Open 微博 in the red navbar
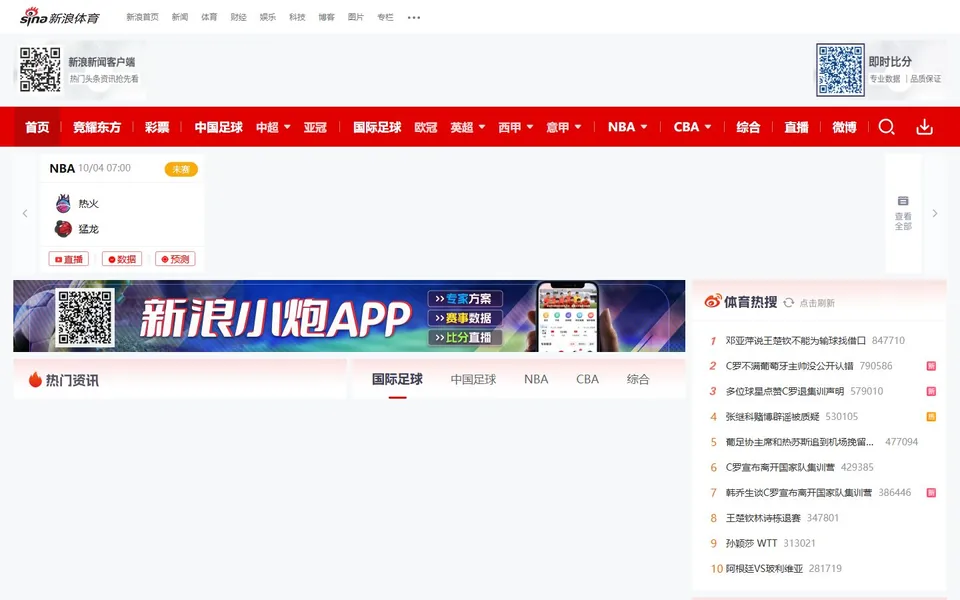Screen dimensions: 960x600 tap(844, 127)
